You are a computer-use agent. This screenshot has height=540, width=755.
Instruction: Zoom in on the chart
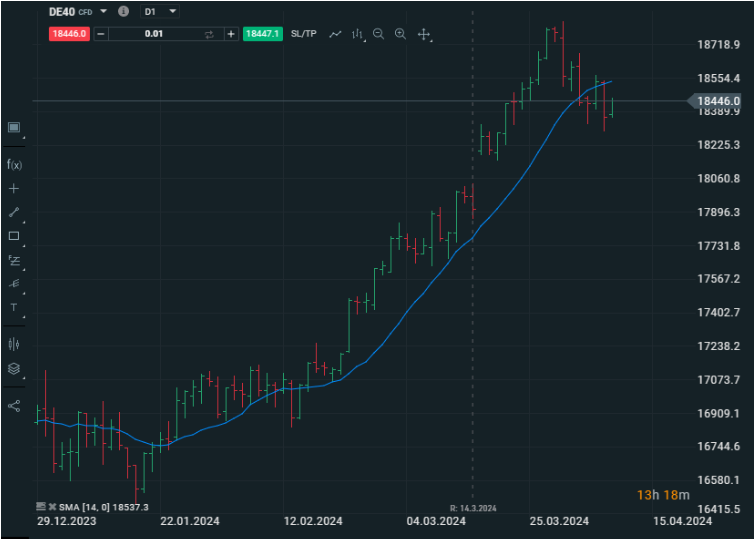coord(400,34)
